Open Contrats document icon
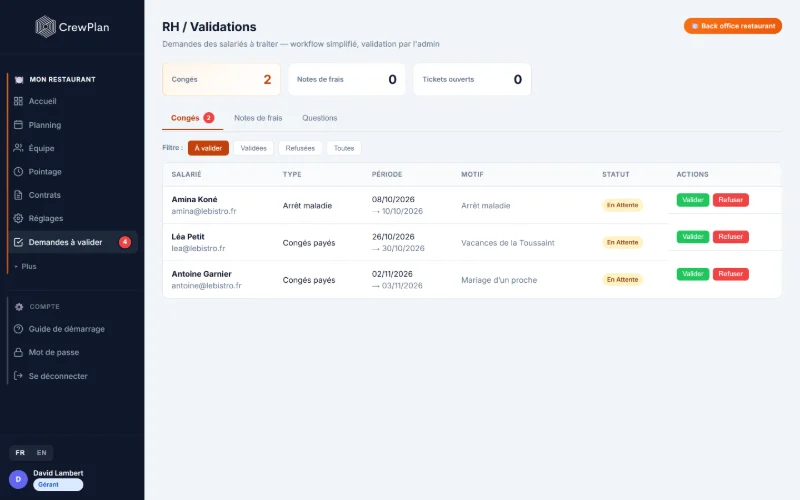The height and width of the screenshot is (500, 800). pyautogui.click(x=18, y=195)
